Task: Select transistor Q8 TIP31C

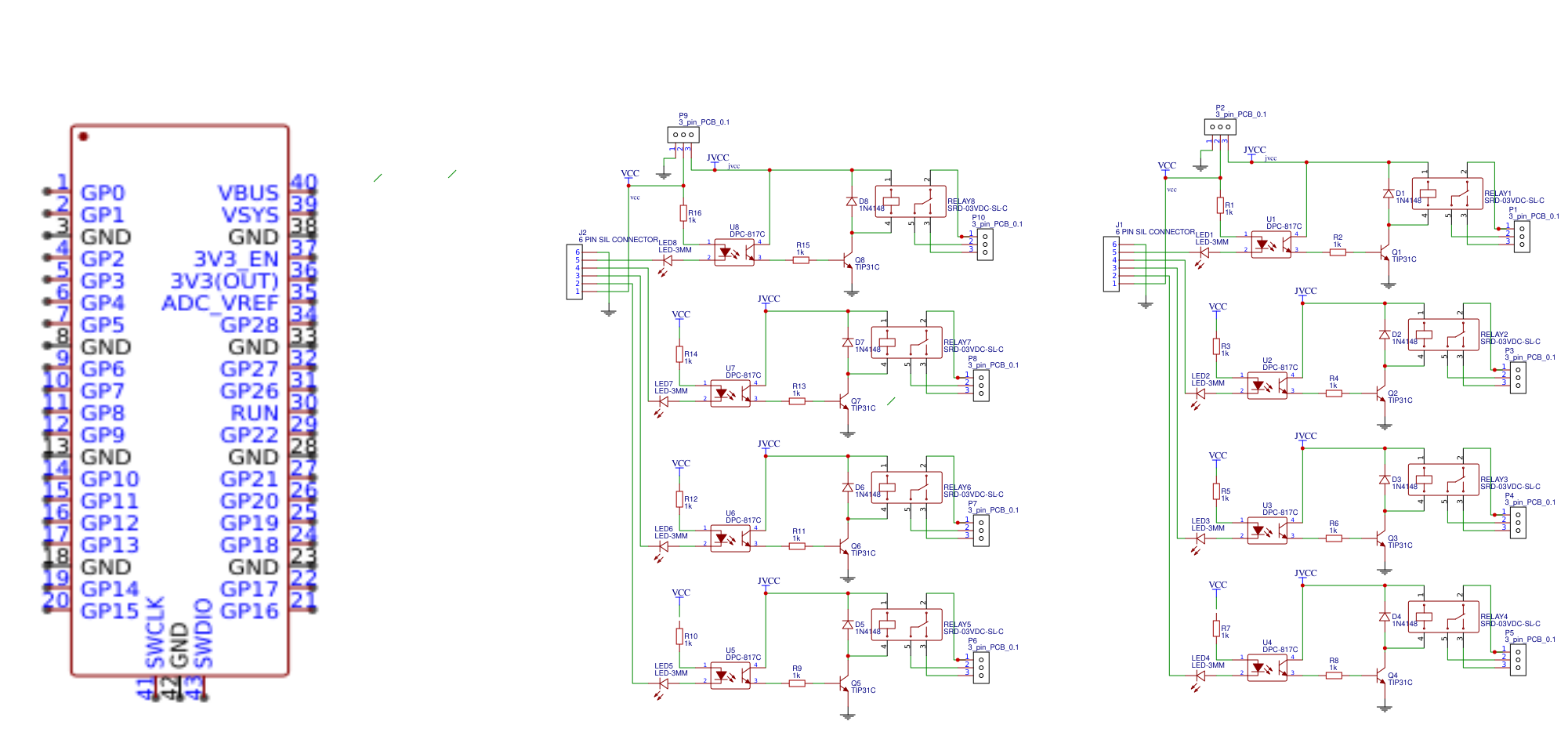Action: tap(848, 259)
